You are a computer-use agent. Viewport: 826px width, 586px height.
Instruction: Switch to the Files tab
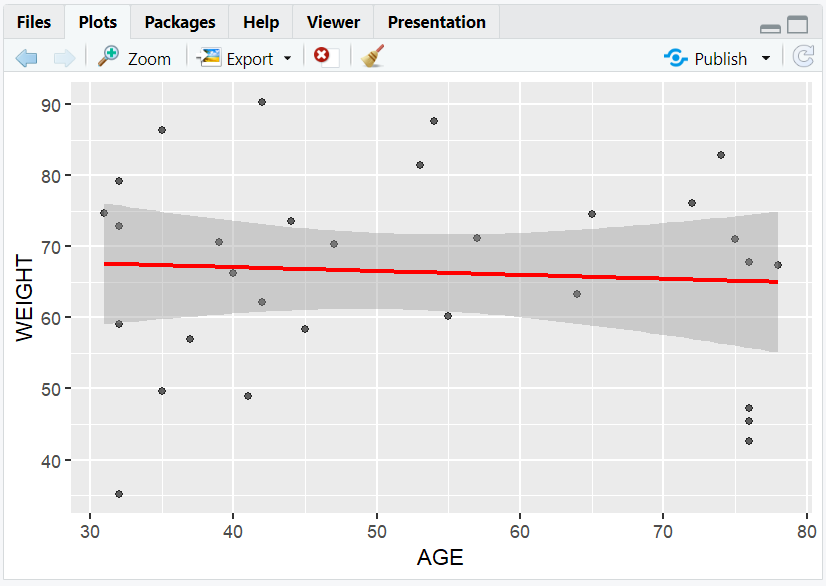coord(35,21)
